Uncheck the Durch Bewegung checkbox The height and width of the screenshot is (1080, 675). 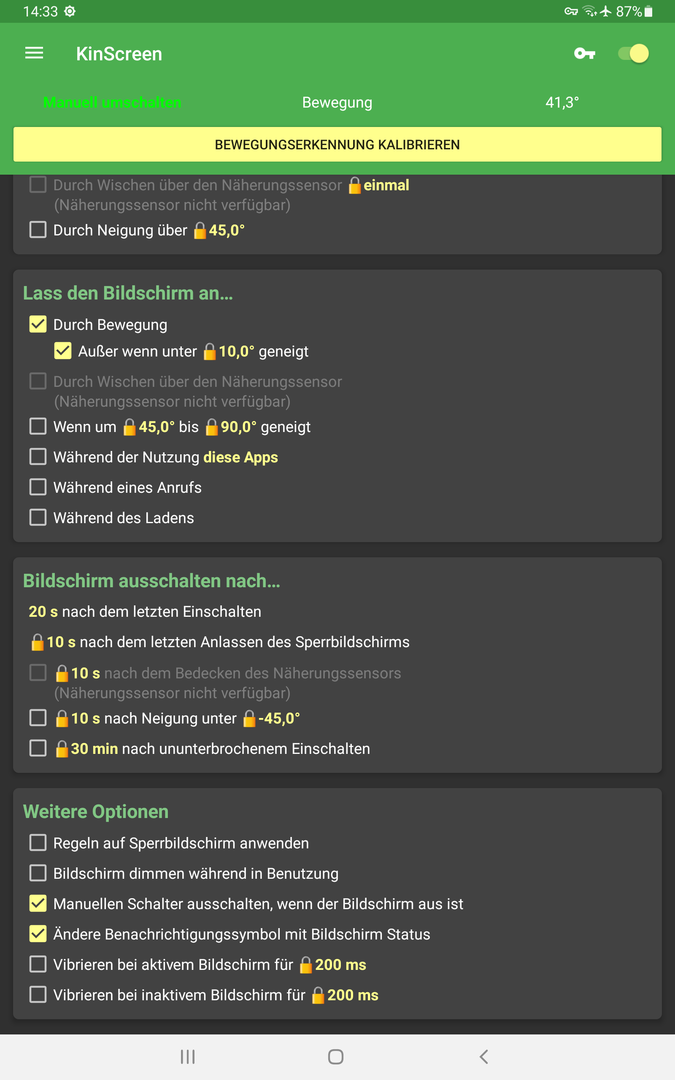[38, 324]
